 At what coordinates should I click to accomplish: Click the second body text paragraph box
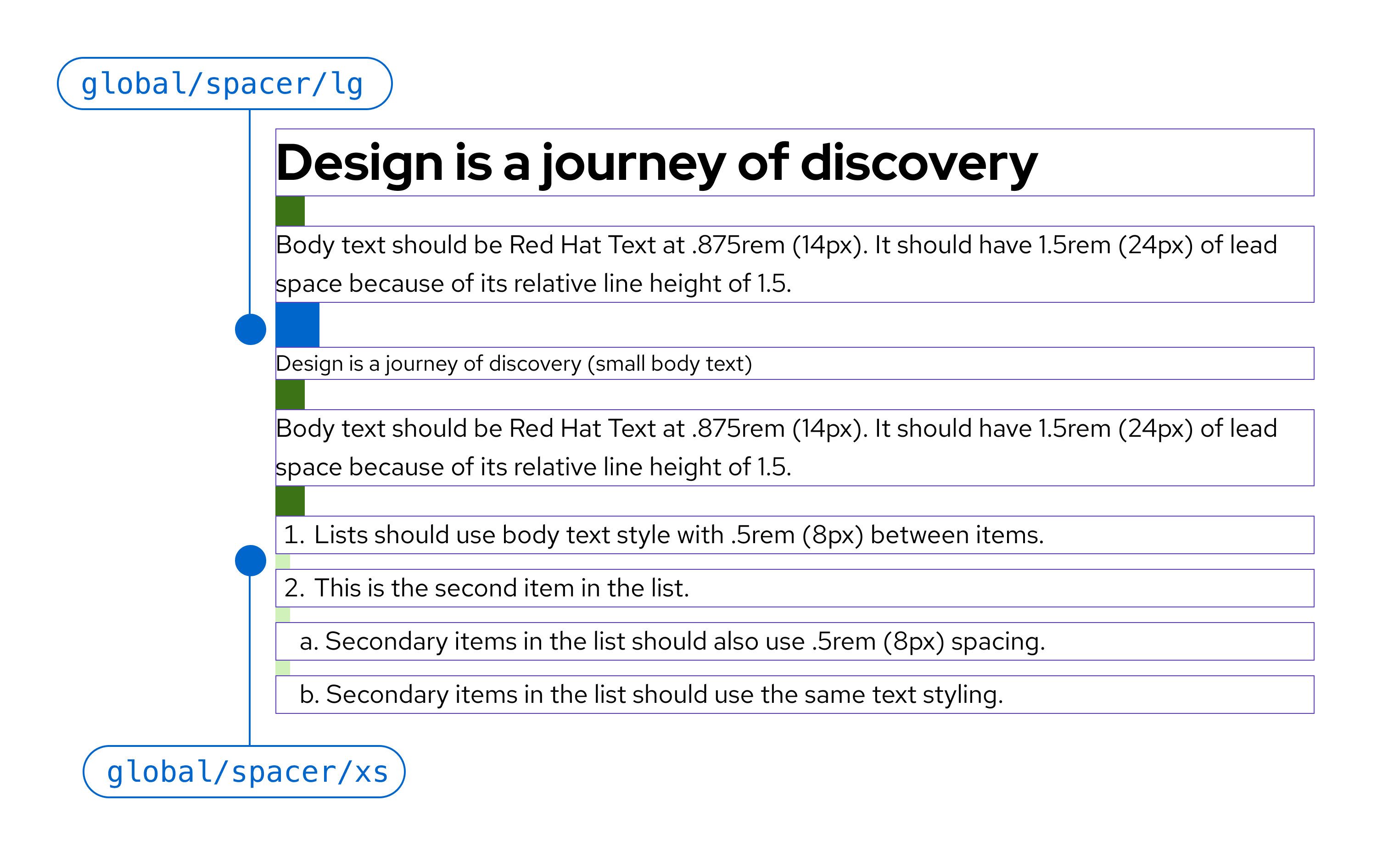pyautogui.click(x=794, y=447)
